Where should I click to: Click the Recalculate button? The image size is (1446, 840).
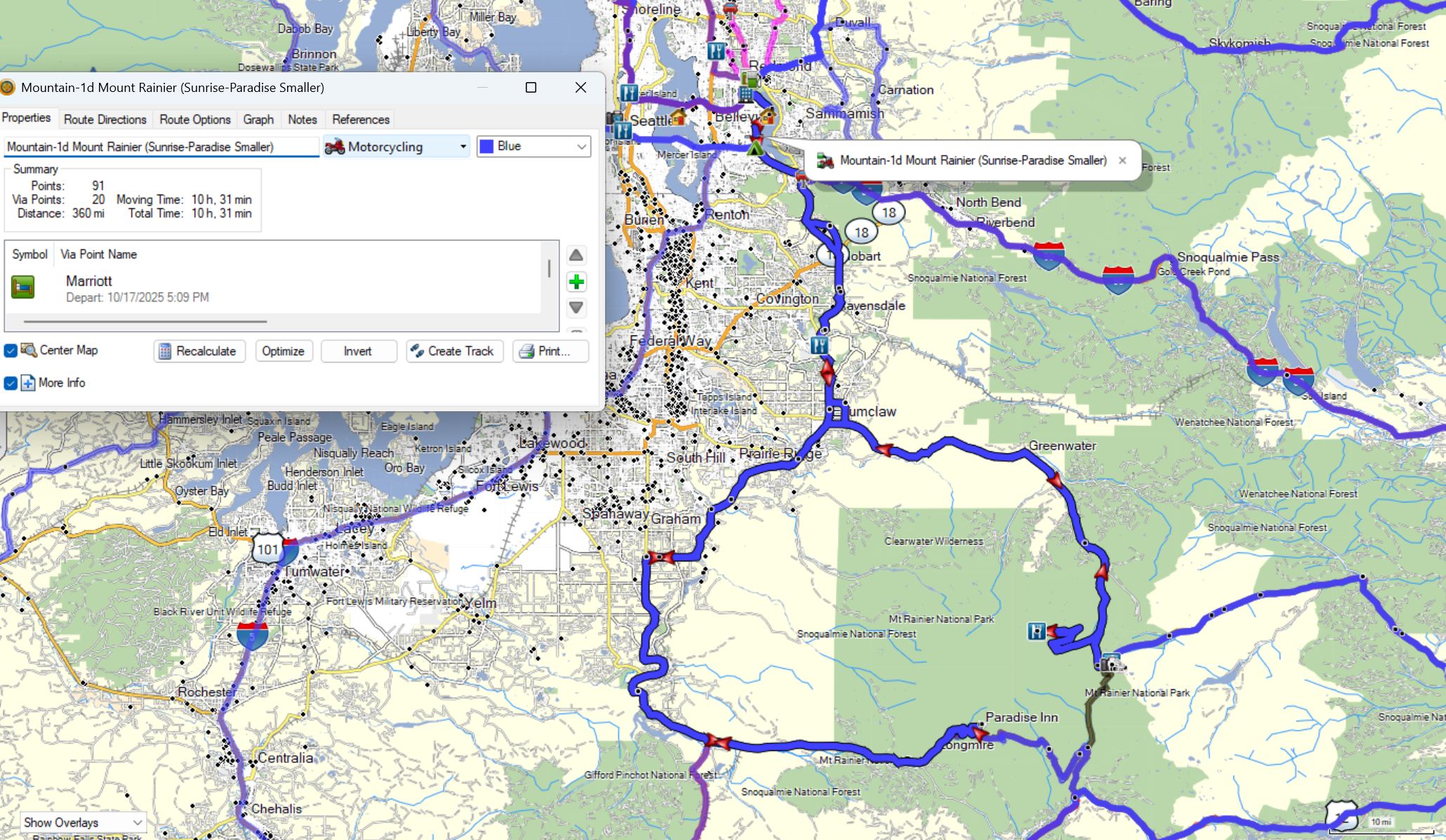(199, 352)
